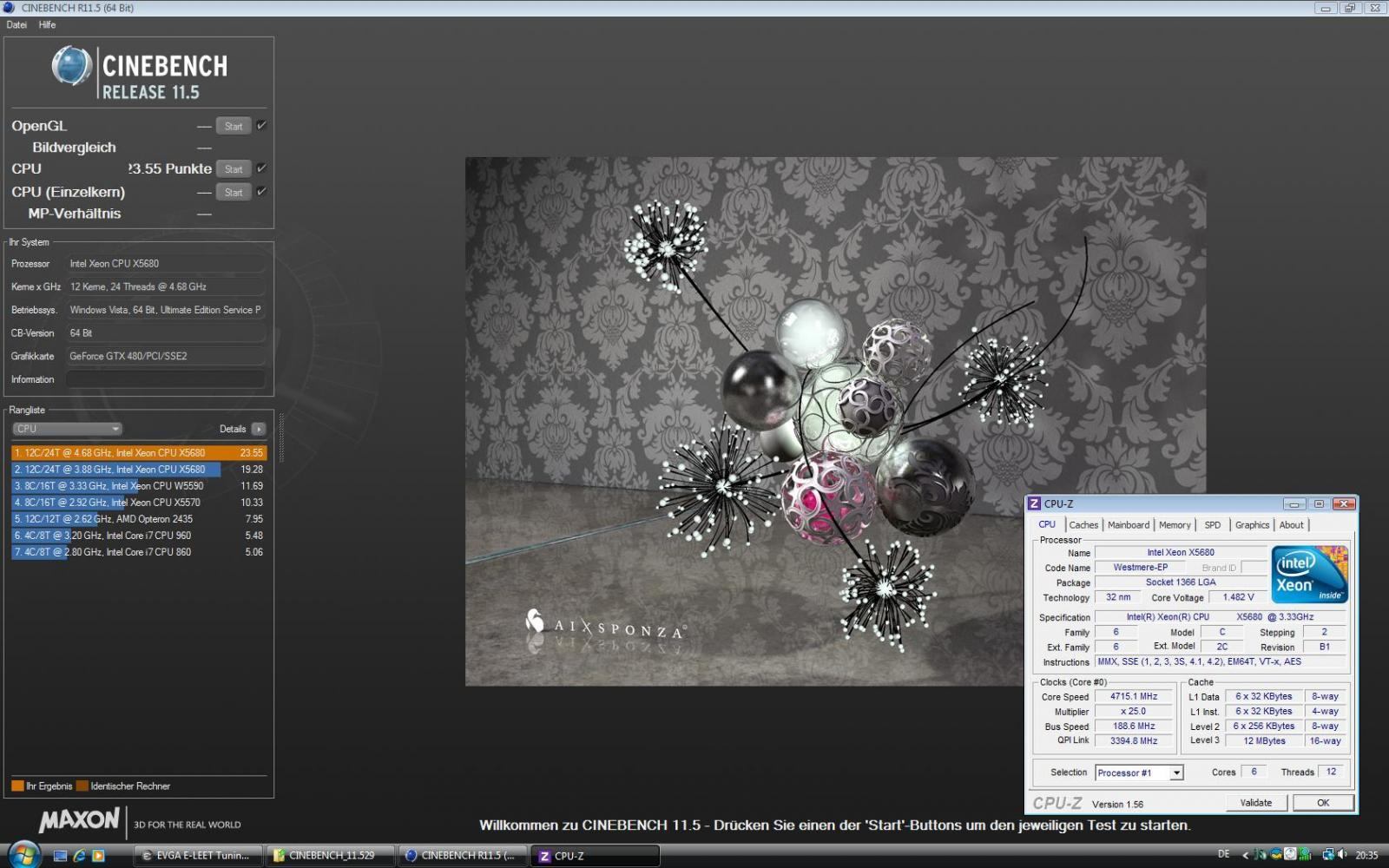1389x868 pixels.
Task: Switch to CPU-Z taskbar button
Action: (596, 855)
